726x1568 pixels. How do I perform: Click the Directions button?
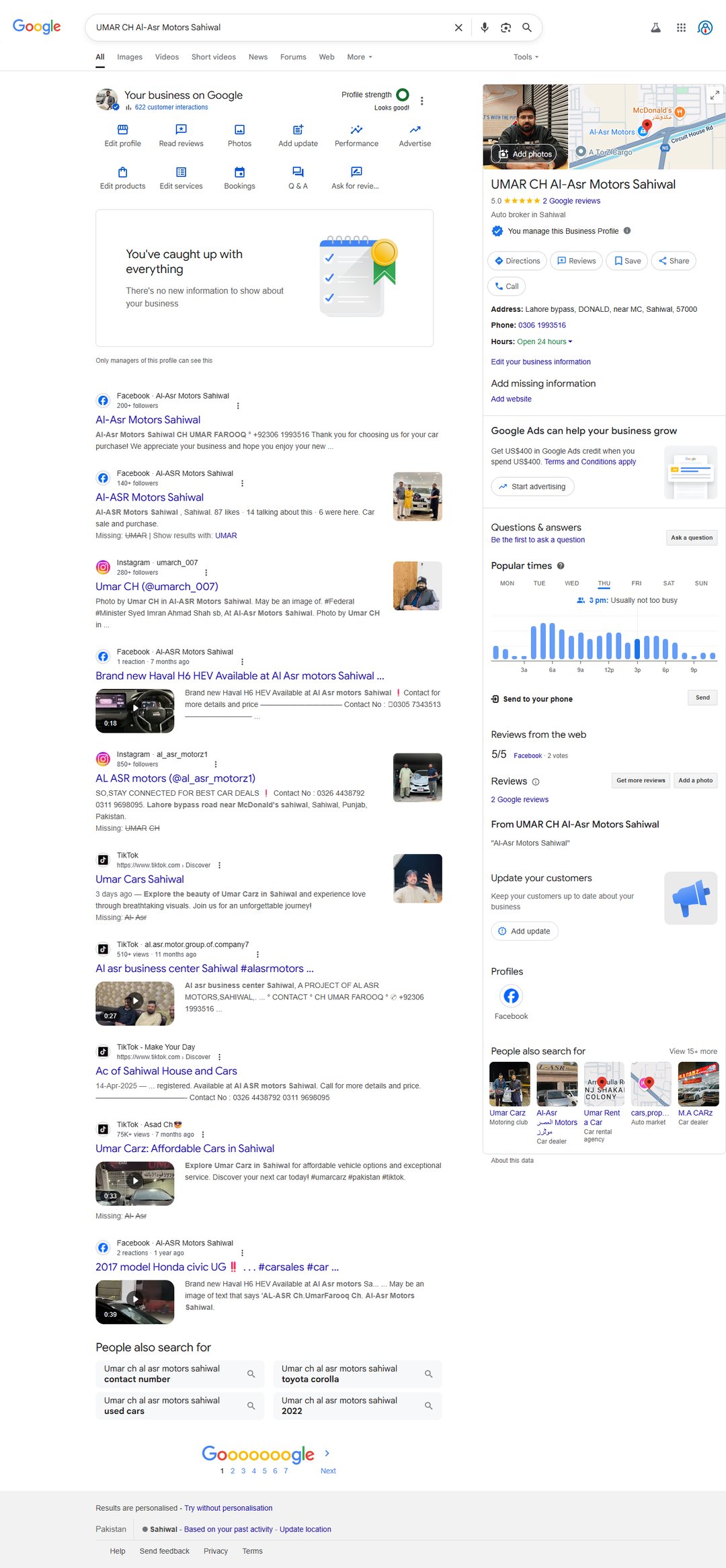517,261
